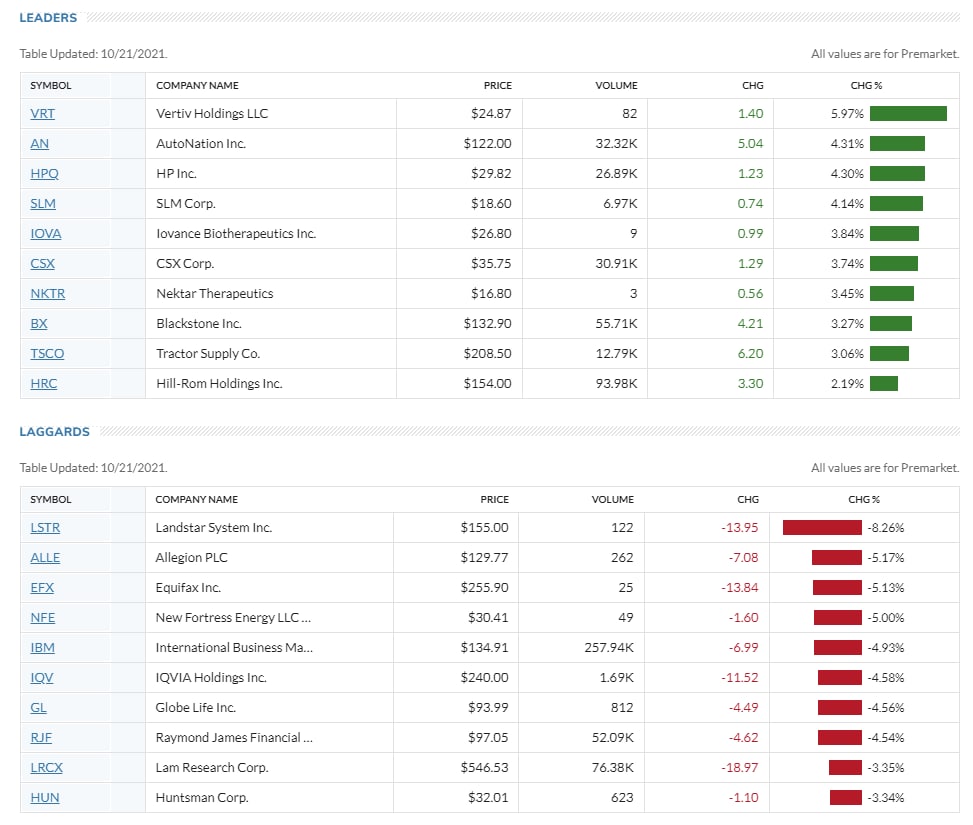Click COMPANY NAME header in Leaders table
973x825 pixels.
[197, 86]
